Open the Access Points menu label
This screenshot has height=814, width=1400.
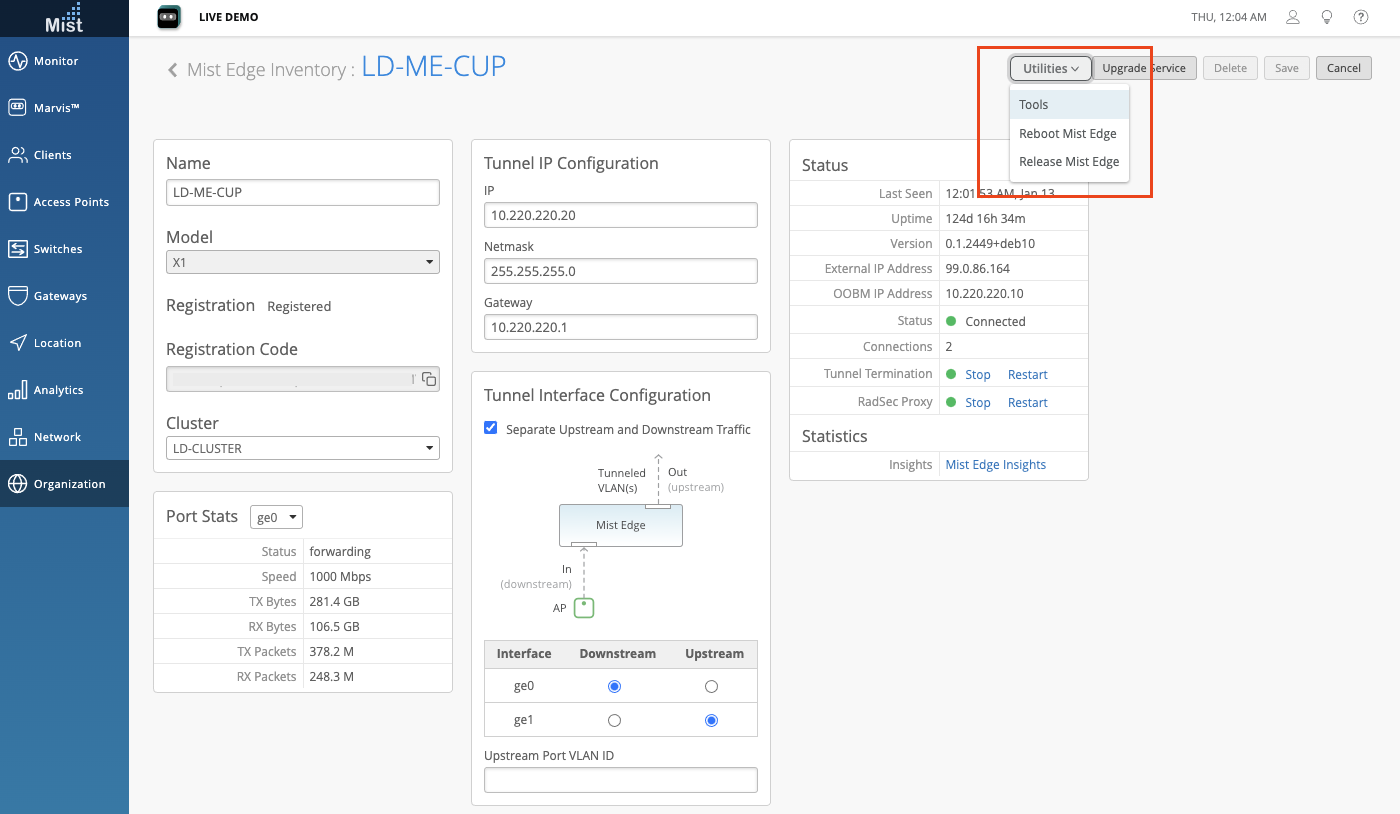pos(72,202)
